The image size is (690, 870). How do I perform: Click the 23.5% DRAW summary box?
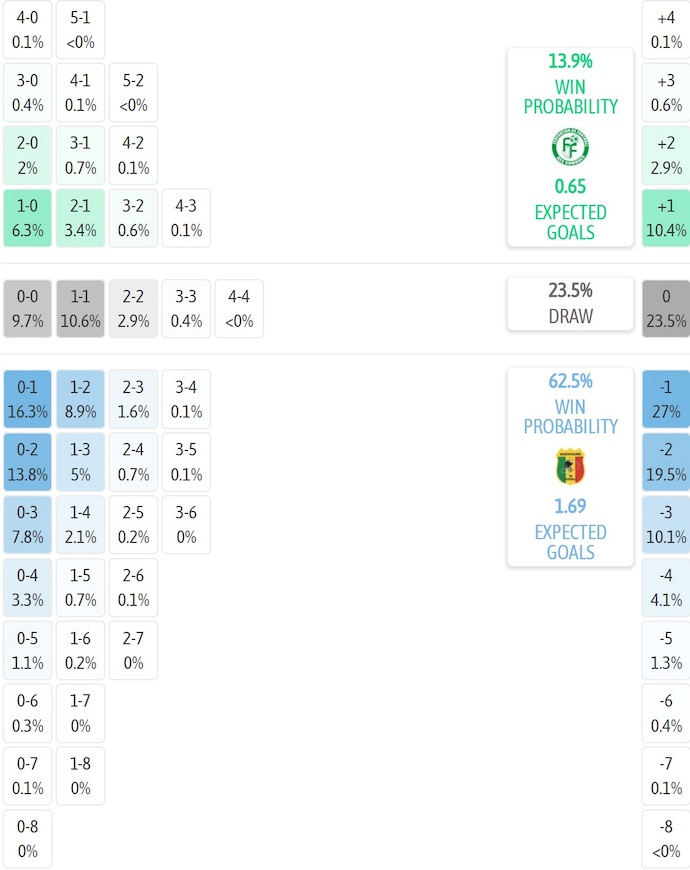pos(570,303)
